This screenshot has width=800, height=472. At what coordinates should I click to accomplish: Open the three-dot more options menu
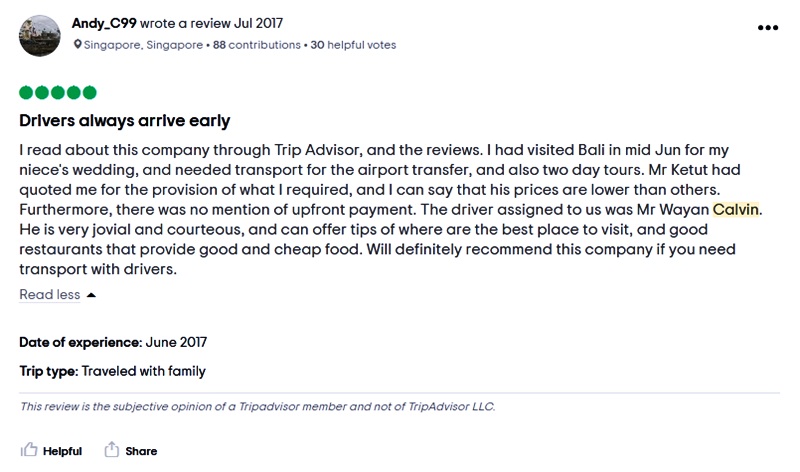(x=768, y=27)
